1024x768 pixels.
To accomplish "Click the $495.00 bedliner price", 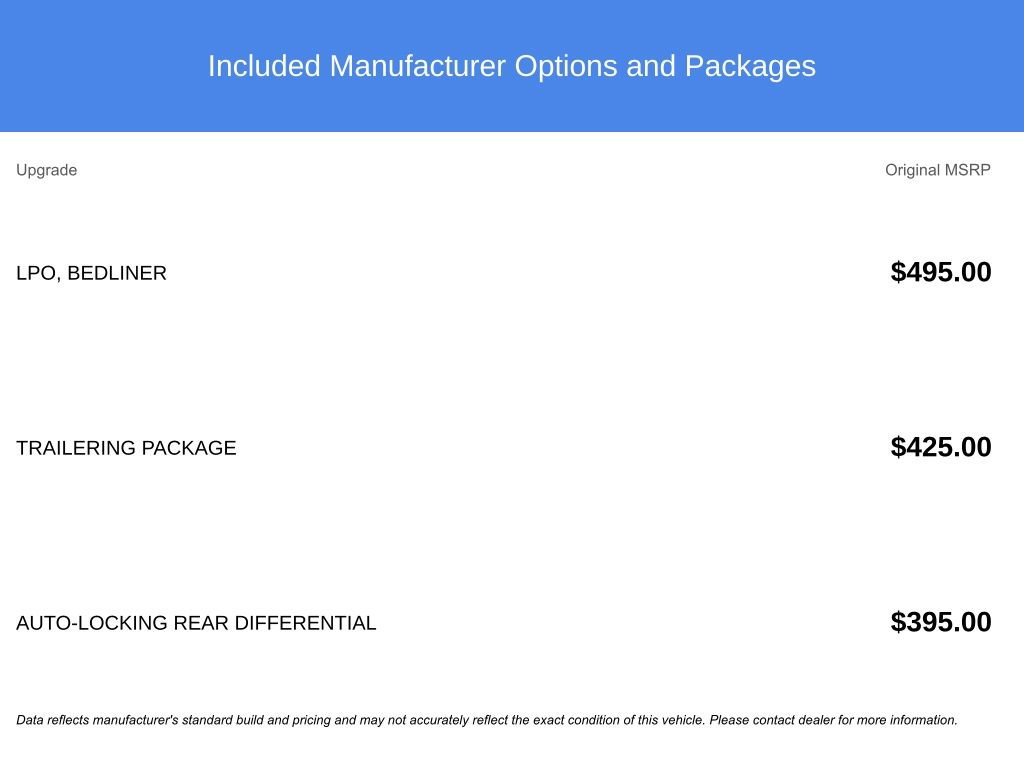I will (x=940, y=272).
